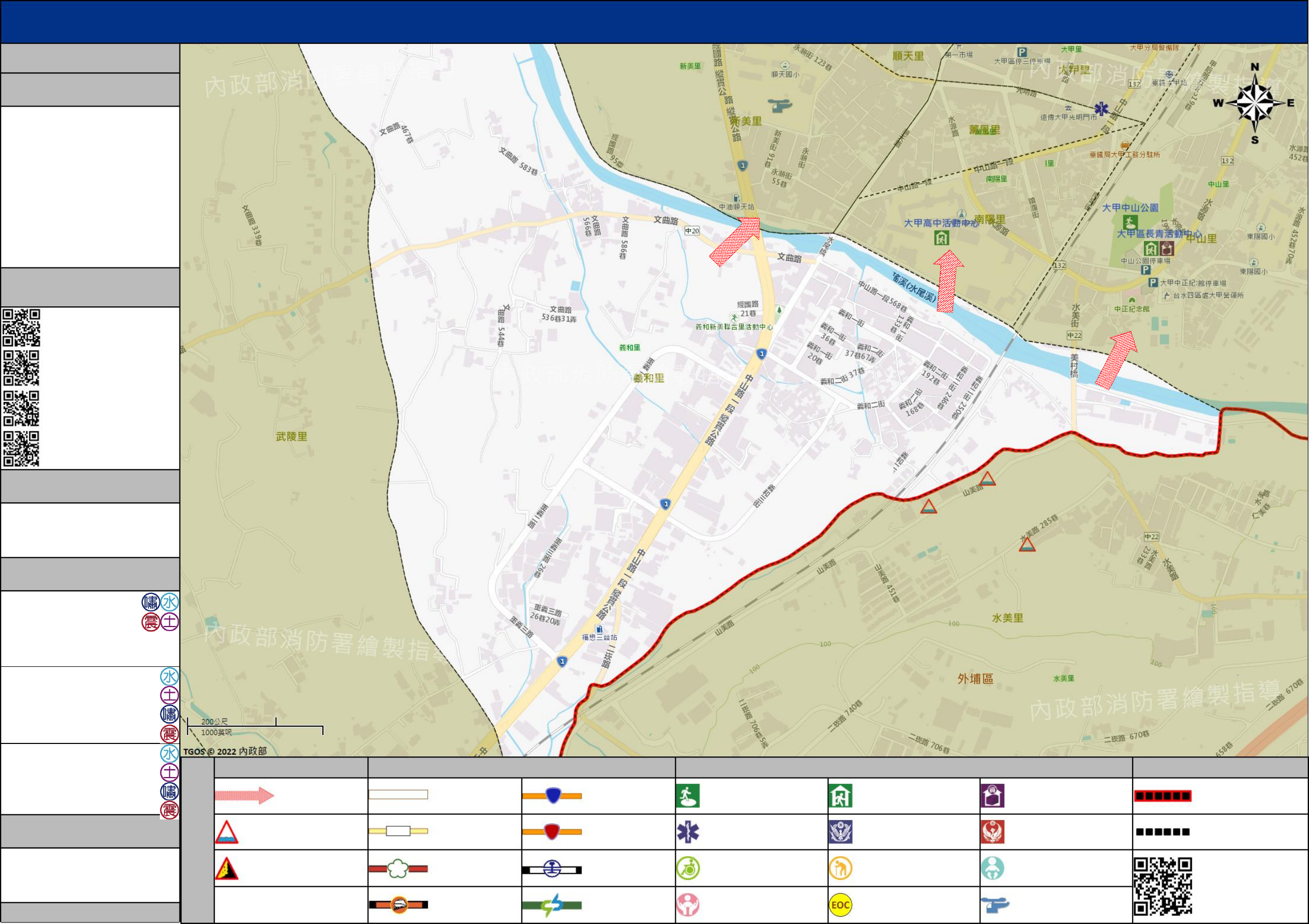Image resolution: width=1309 pixels, height=924 pixels.
Task: Click the pink person-with-hands icon in legend
Action: [x=688, y=905]
